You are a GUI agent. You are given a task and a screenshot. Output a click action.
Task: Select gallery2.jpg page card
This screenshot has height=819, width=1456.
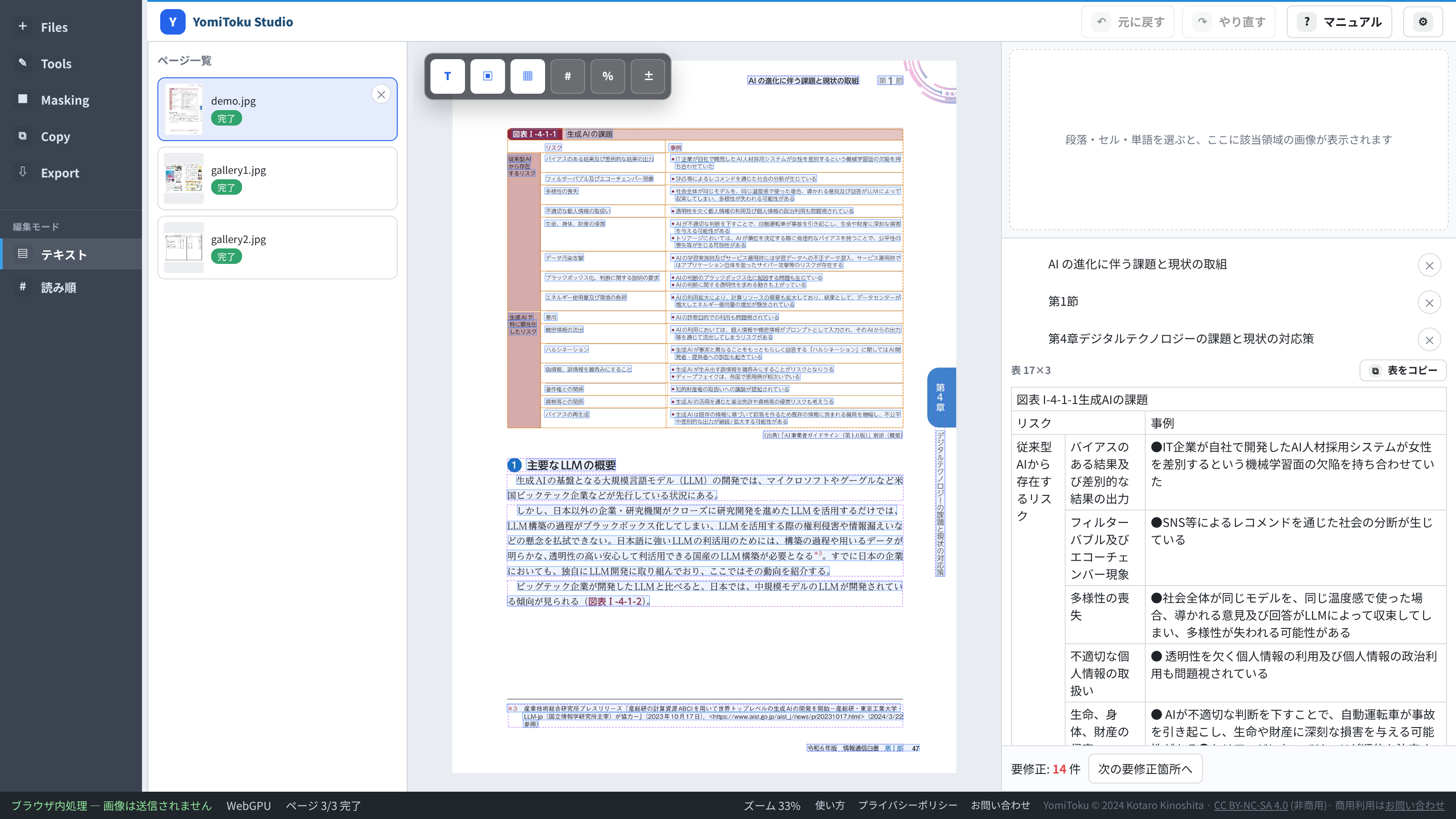[278, 248]
